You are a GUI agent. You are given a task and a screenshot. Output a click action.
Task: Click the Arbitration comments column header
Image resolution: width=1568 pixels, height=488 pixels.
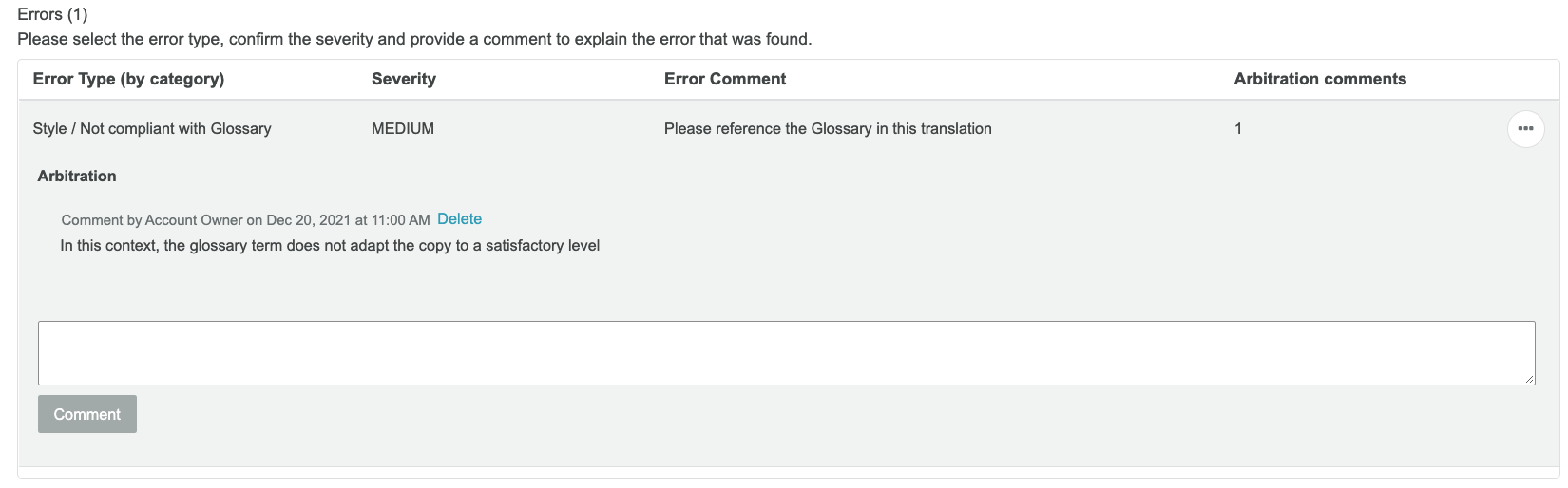click(x=1320, y=79)
